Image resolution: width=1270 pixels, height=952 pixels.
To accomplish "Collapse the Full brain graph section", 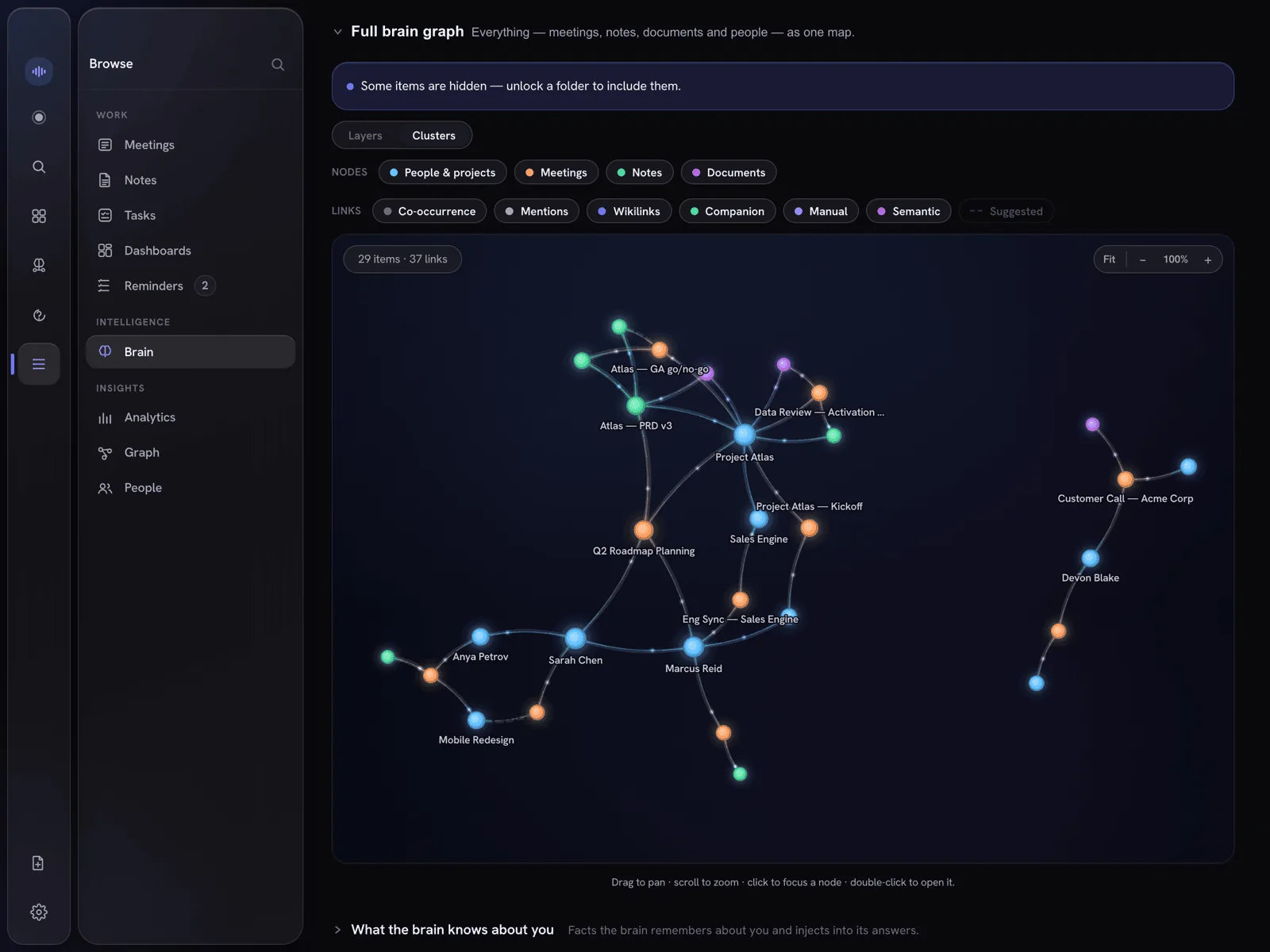I will tap(337, 32).
